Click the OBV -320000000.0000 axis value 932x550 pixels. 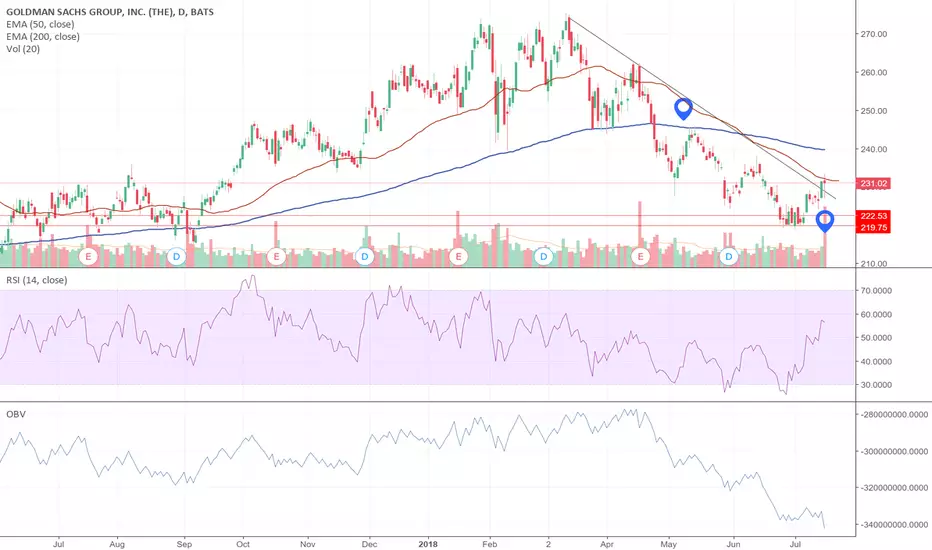click(x=894, y=488)
